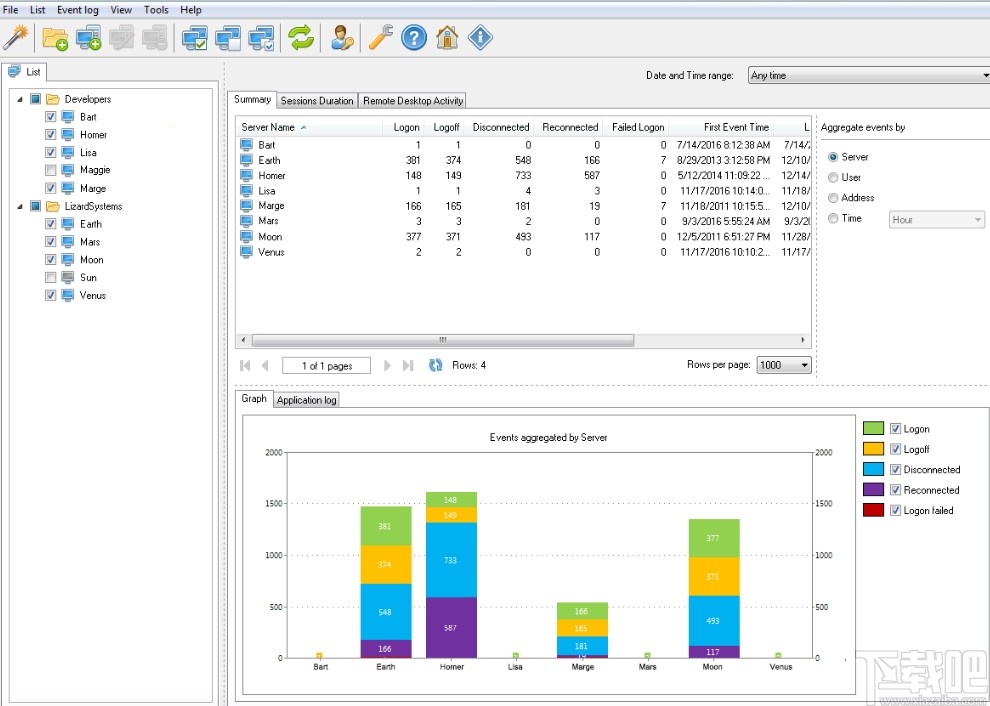Enable the Maggie checkbox in the list
Screen dimensions: 990x706
click(50, 170)
